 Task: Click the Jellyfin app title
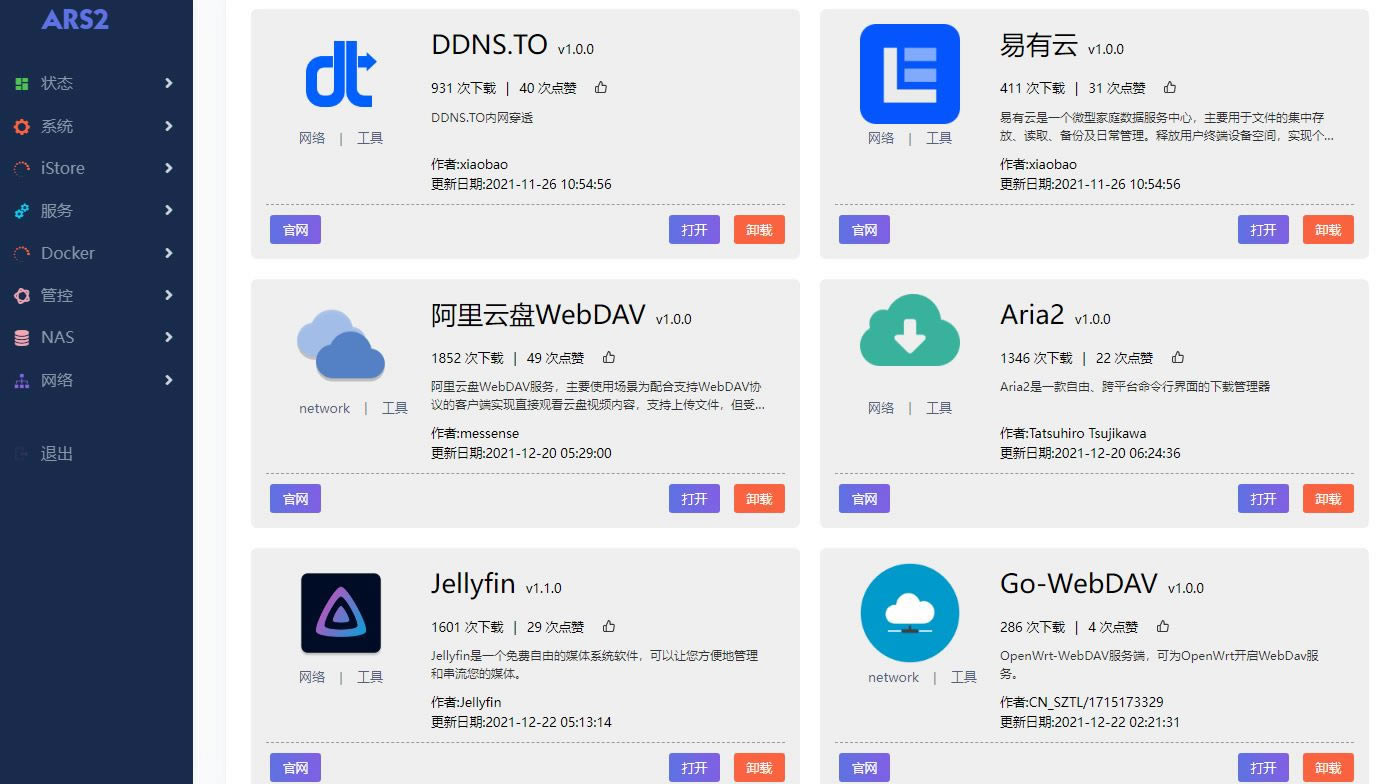pyautogui.click(x=473, y=584)
